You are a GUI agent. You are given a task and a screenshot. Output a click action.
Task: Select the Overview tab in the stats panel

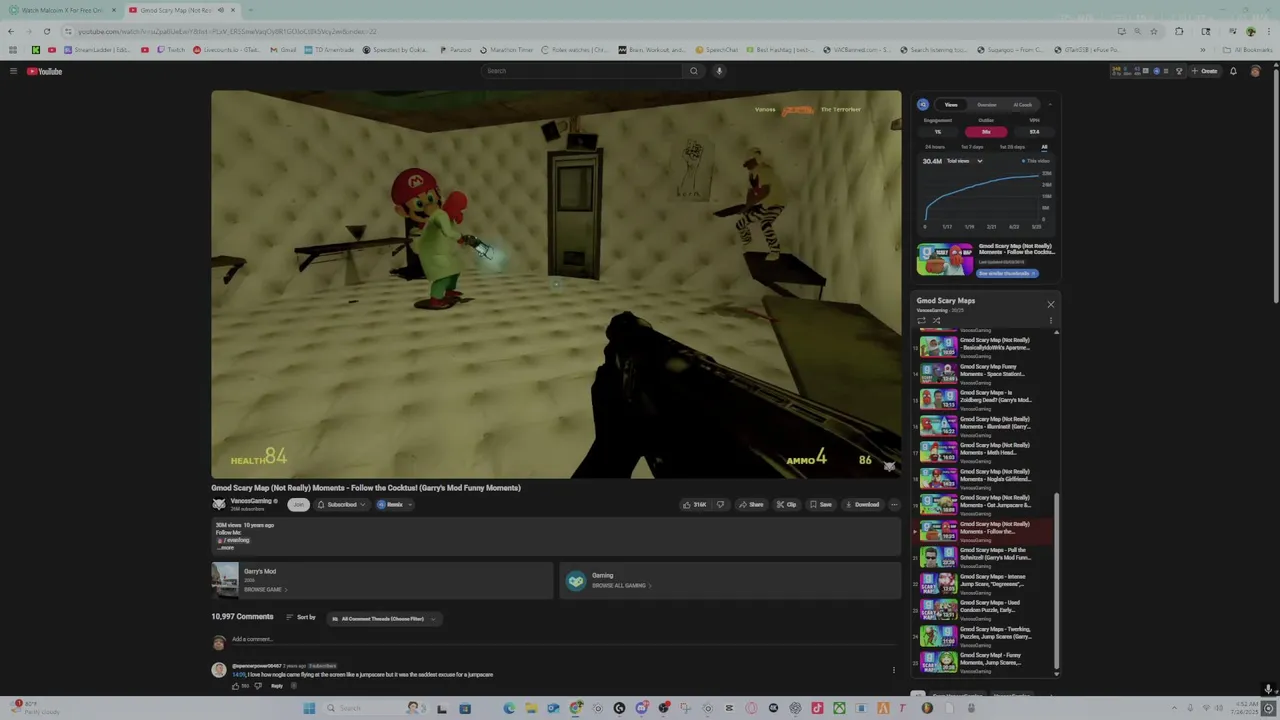tap(987, 104)
